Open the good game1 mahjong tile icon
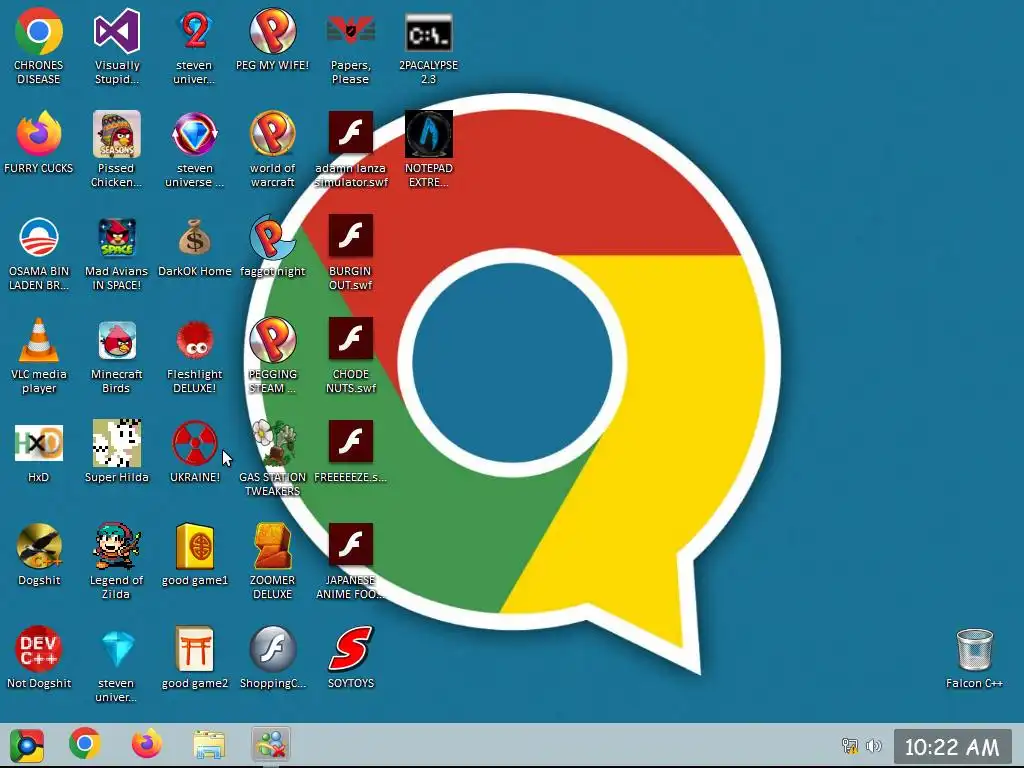Viewport: 1024px width, 768px height. coord(195,546)
